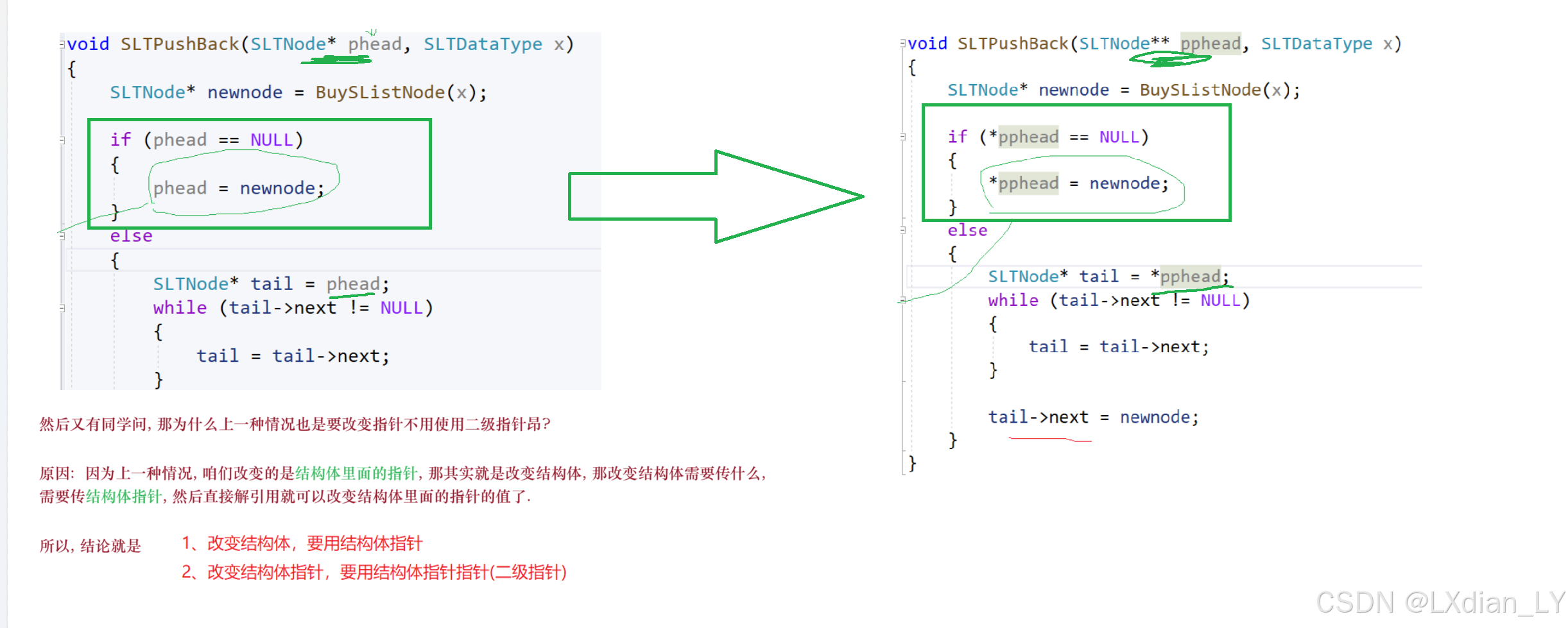Click the green phrase '结构体指针' after '需要传'

tap(124, 496)
